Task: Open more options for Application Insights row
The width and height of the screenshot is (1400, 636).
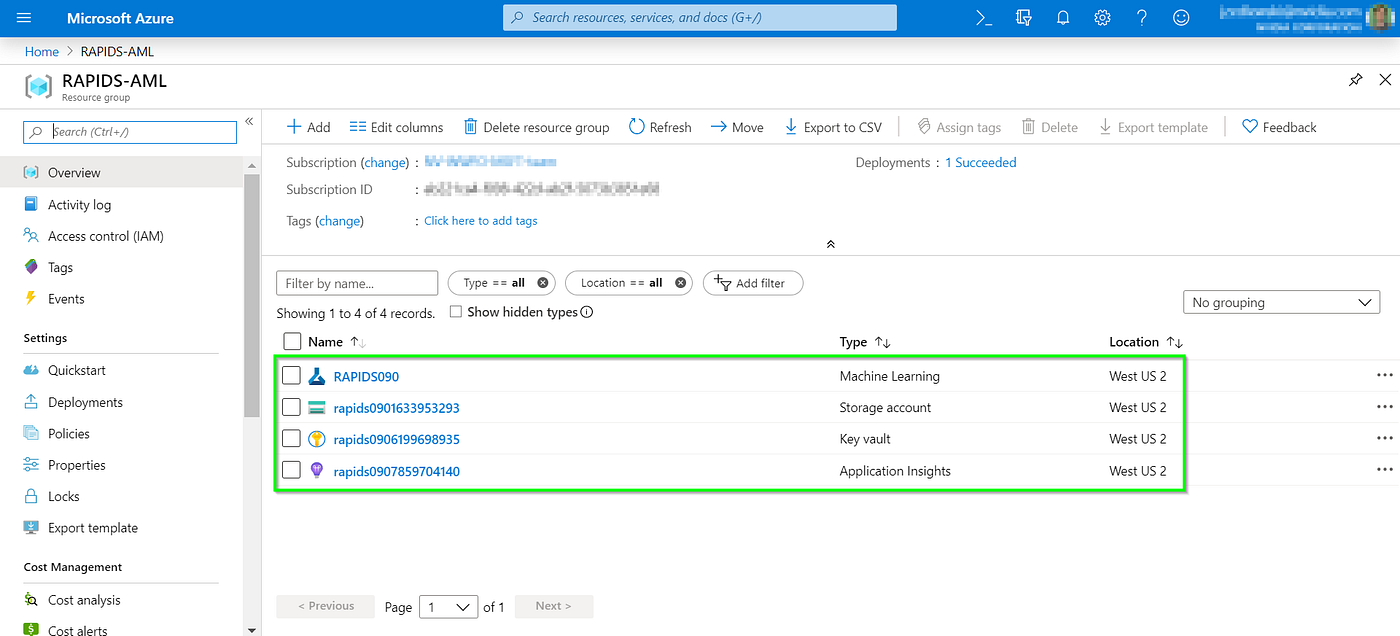Action: click(1384, 470)
